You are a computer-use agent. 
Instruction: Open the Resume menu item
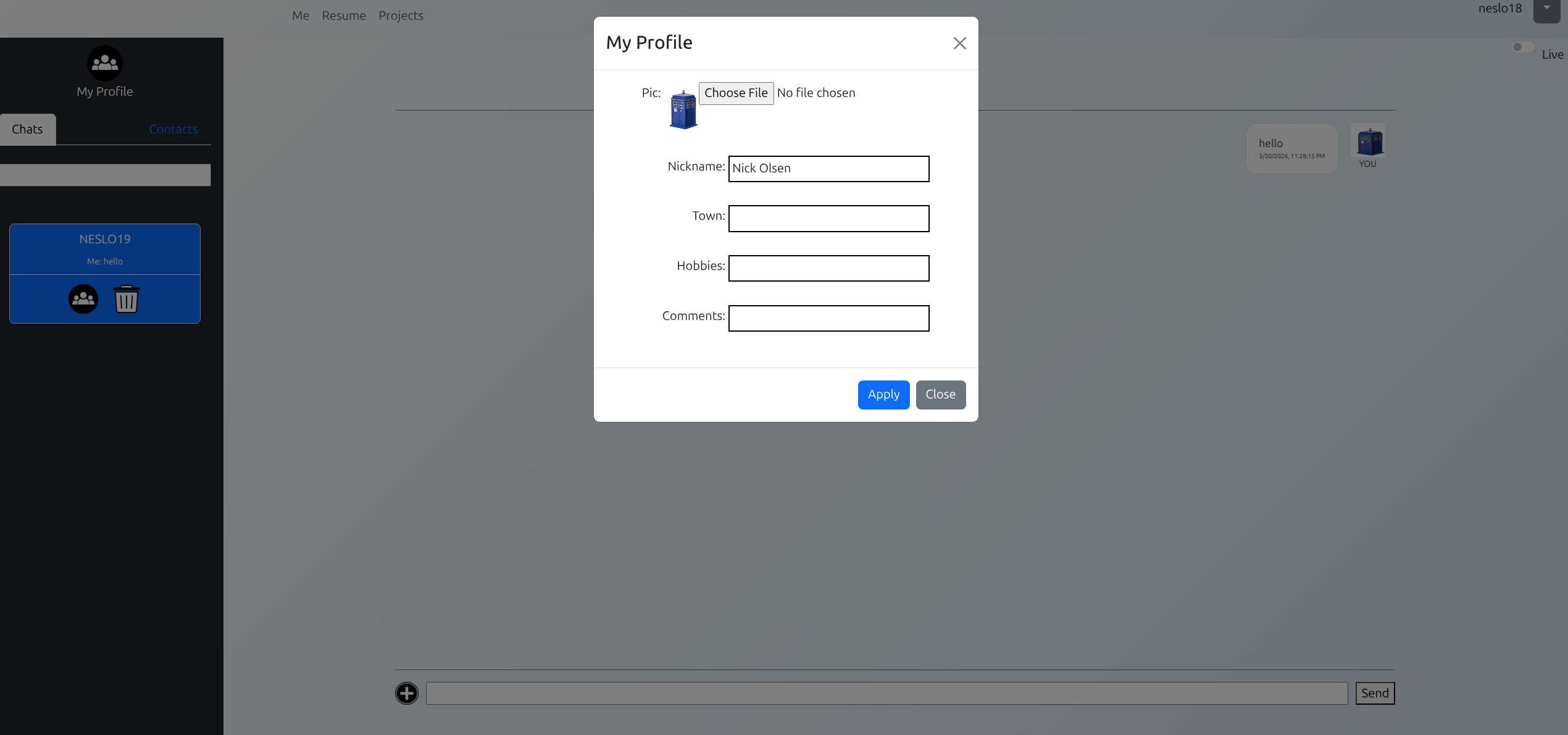pos(344,15)
